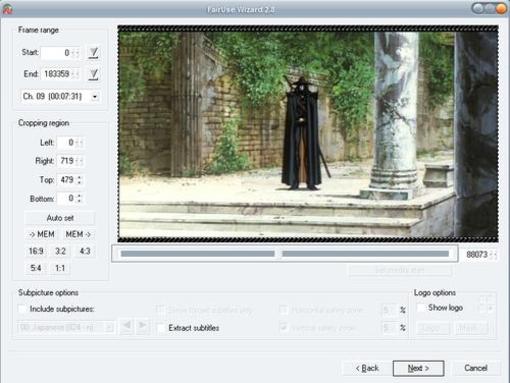Click the FairUse Wizard app icon in title bar

click(x=7, y=9)
